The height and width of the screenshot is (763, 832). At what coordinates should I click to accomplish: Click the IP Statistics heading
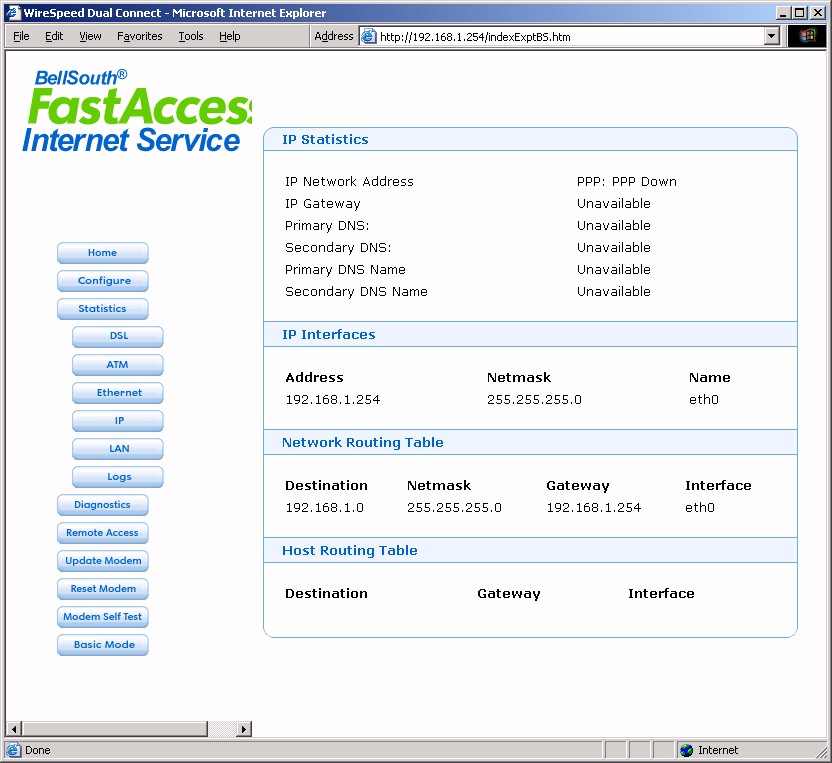pyautogui.click(x=325, y=140)
